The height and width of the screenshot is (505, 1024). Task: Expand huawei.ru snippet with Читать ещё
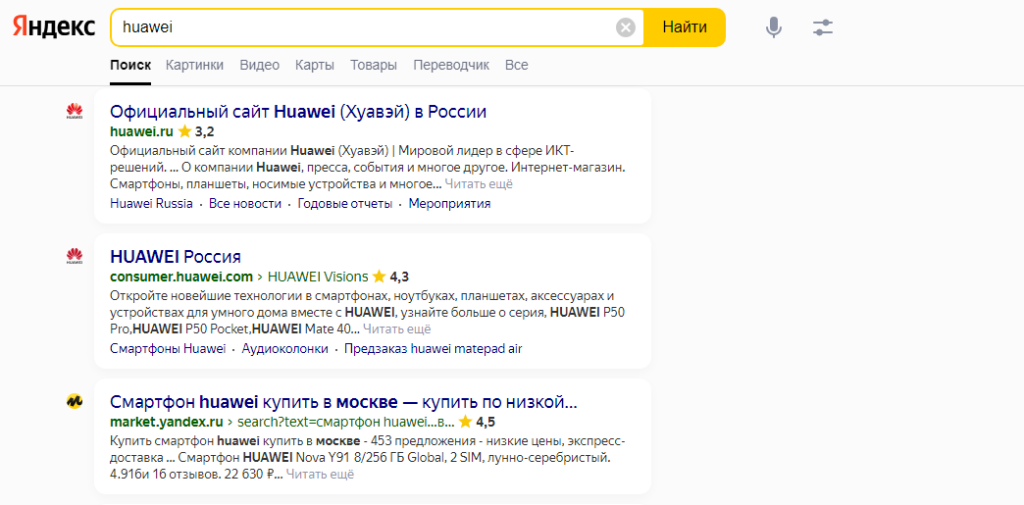[x=479, y=184]
